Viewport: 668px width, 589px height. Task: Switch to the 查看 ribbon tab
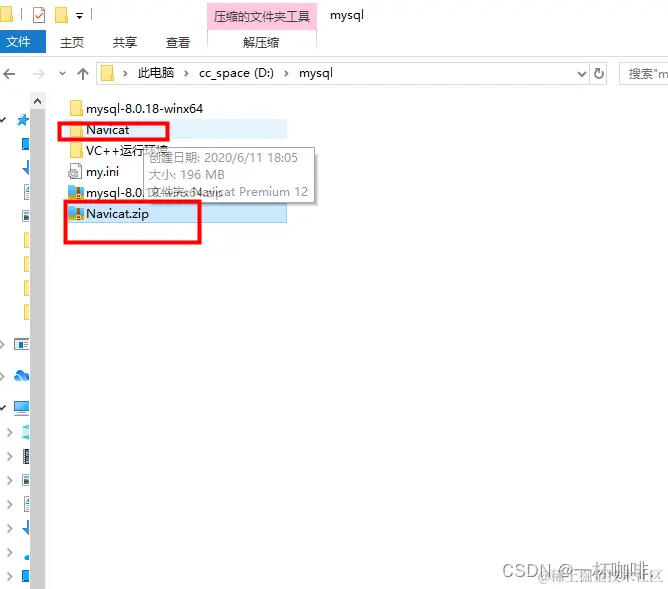click(178, 42)
